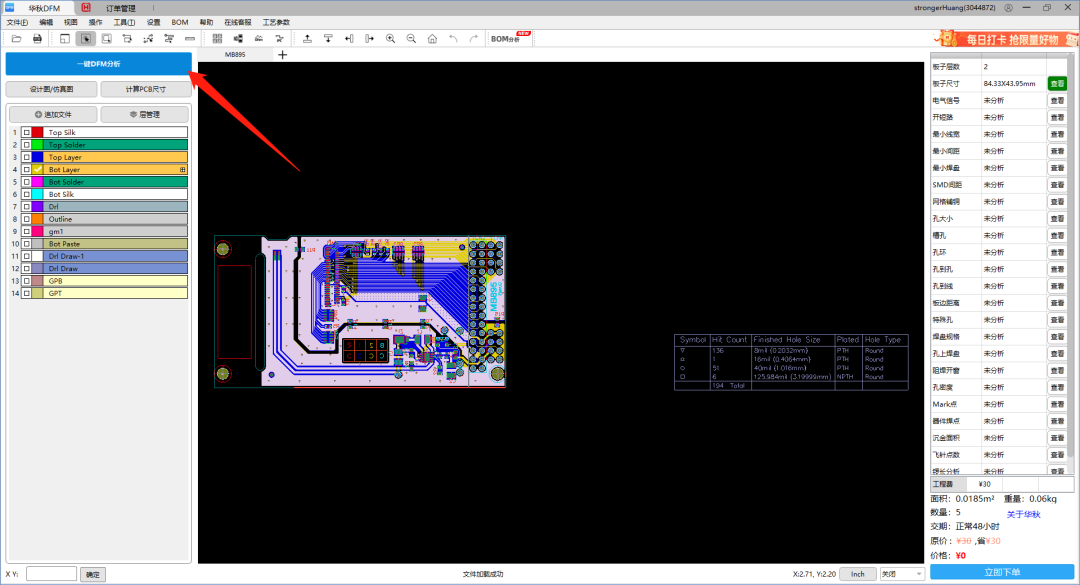The height and width of the screenshot is (585, 1080).
Task: Click the print icon in toolbar
Action: pos(37,39)
